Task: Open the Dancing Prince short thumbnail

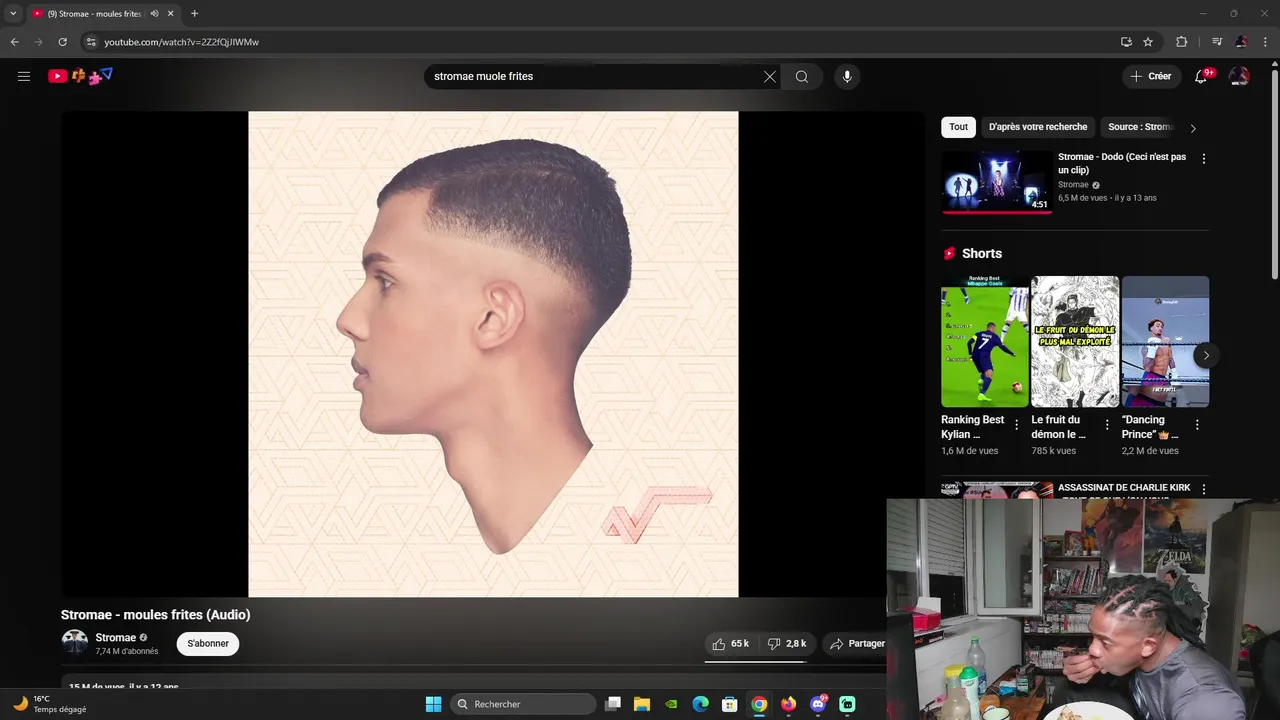Action: (x=1165, y=342)
